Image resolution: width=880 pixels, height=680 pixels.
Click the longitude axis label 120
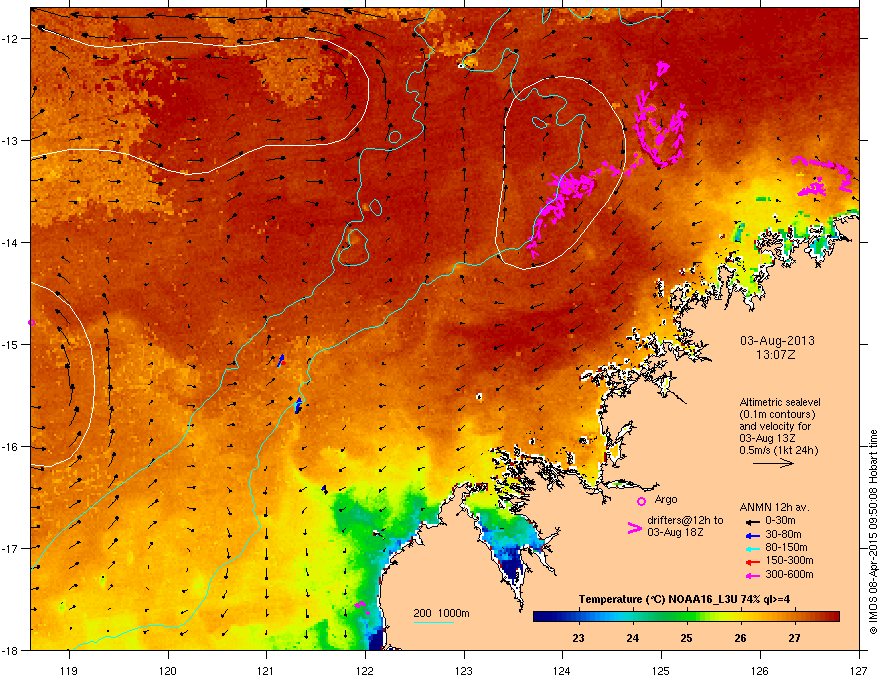tap(168, 671)
